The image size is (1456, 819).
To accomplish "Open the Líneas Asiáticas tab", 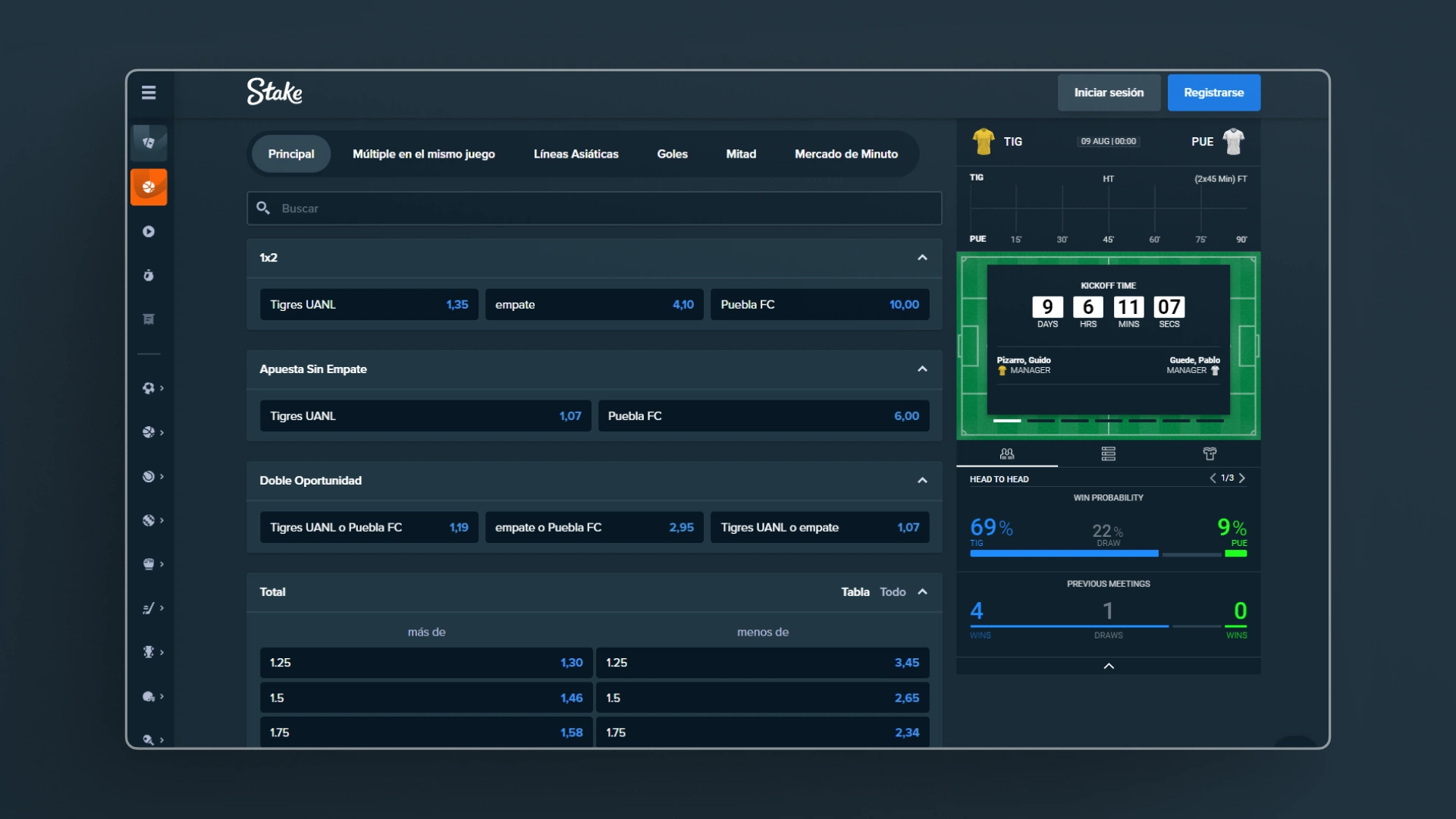I will point(576,154).
